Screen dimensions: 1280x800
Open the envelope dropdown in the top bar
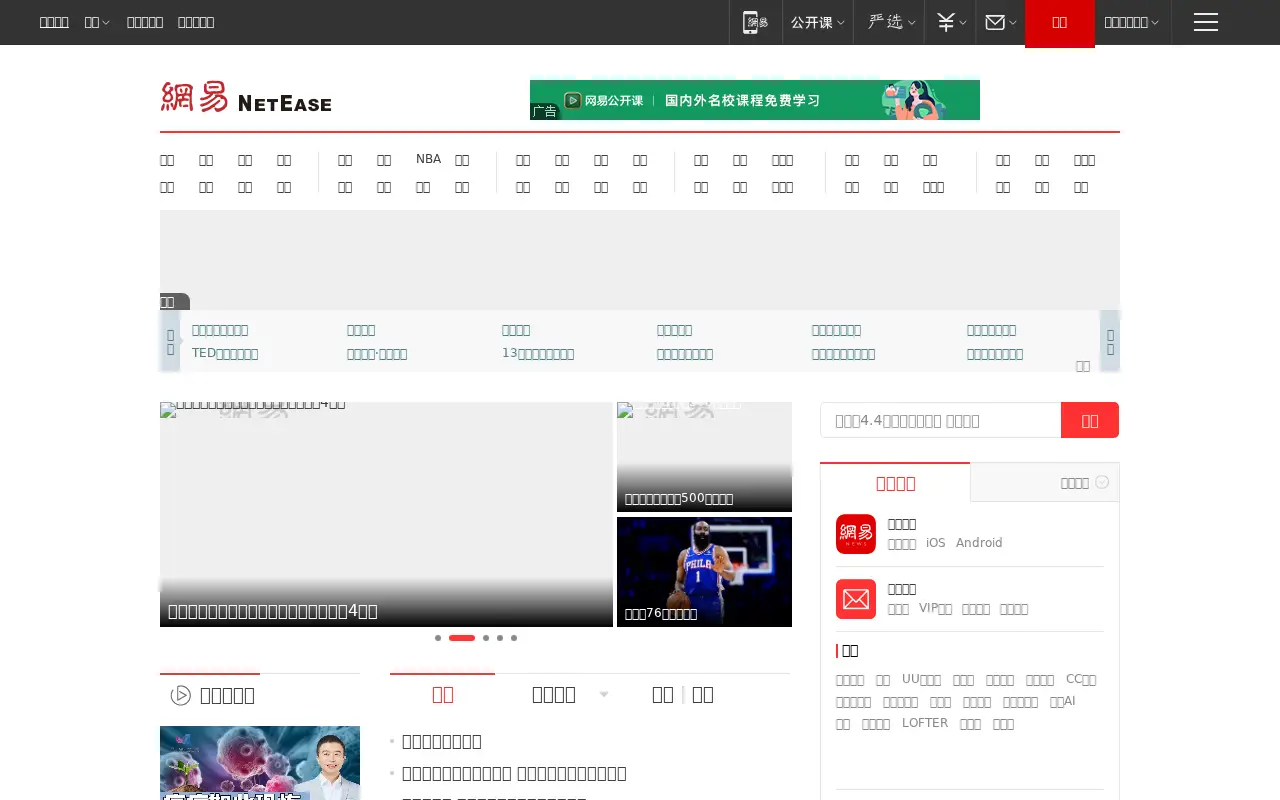1000,22
